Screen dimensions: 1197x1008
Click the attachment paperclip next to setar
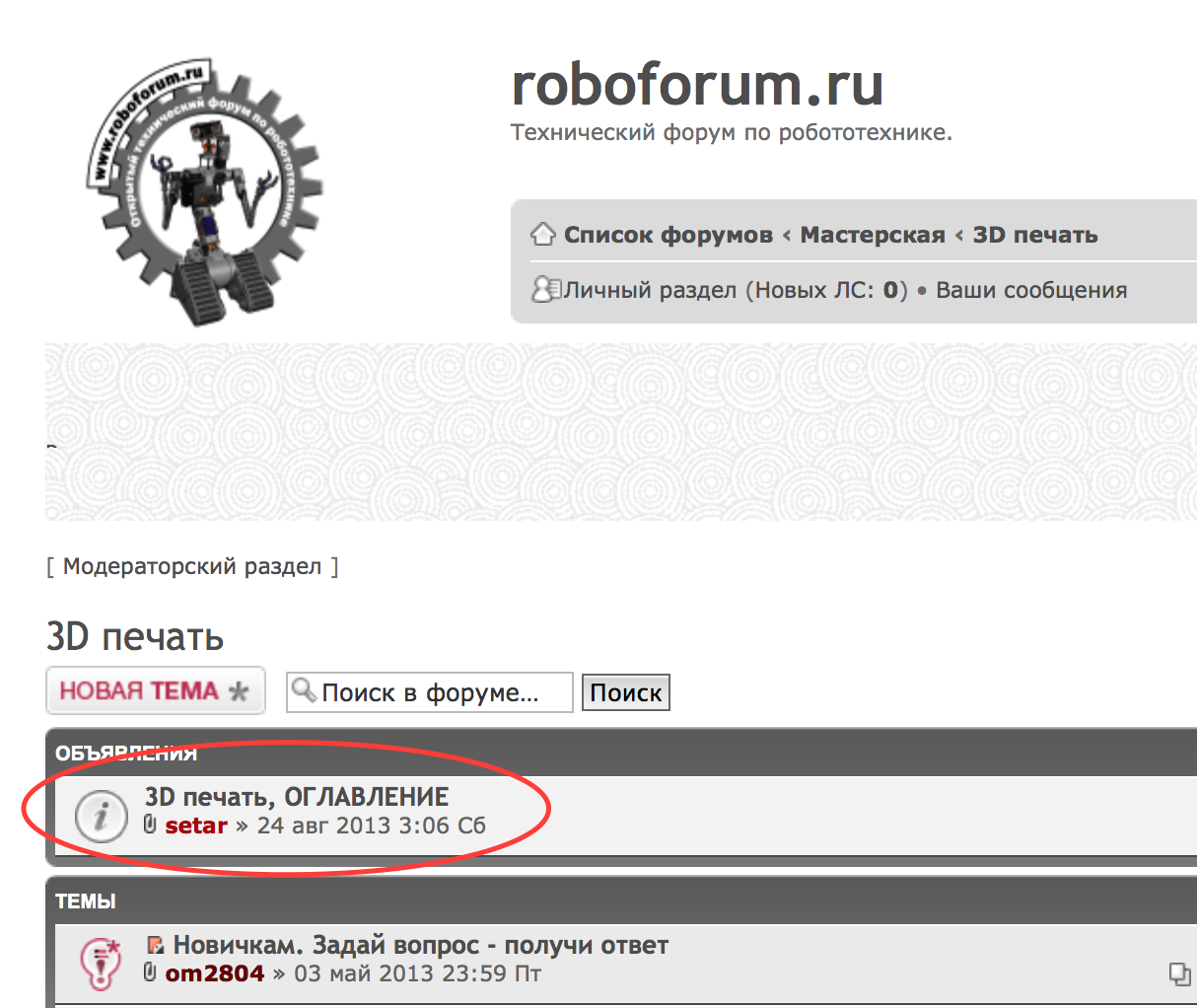(x=150, y=825)
